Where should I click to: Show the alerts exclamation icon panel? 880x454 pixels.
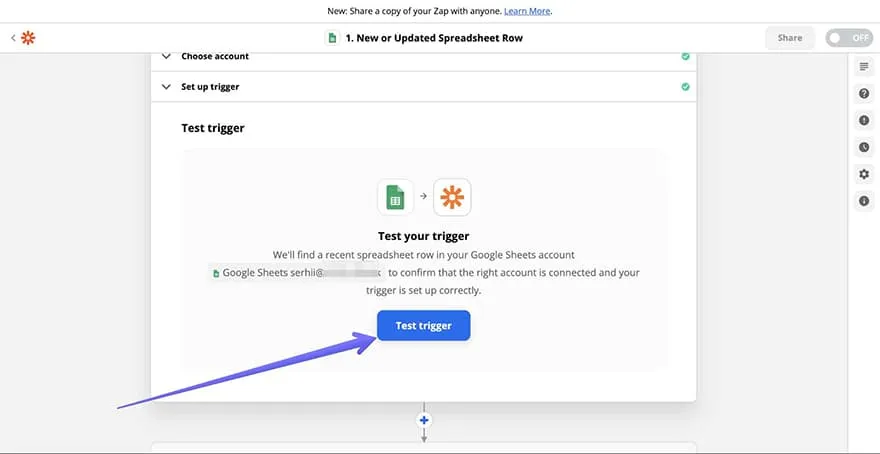point(864,121)
